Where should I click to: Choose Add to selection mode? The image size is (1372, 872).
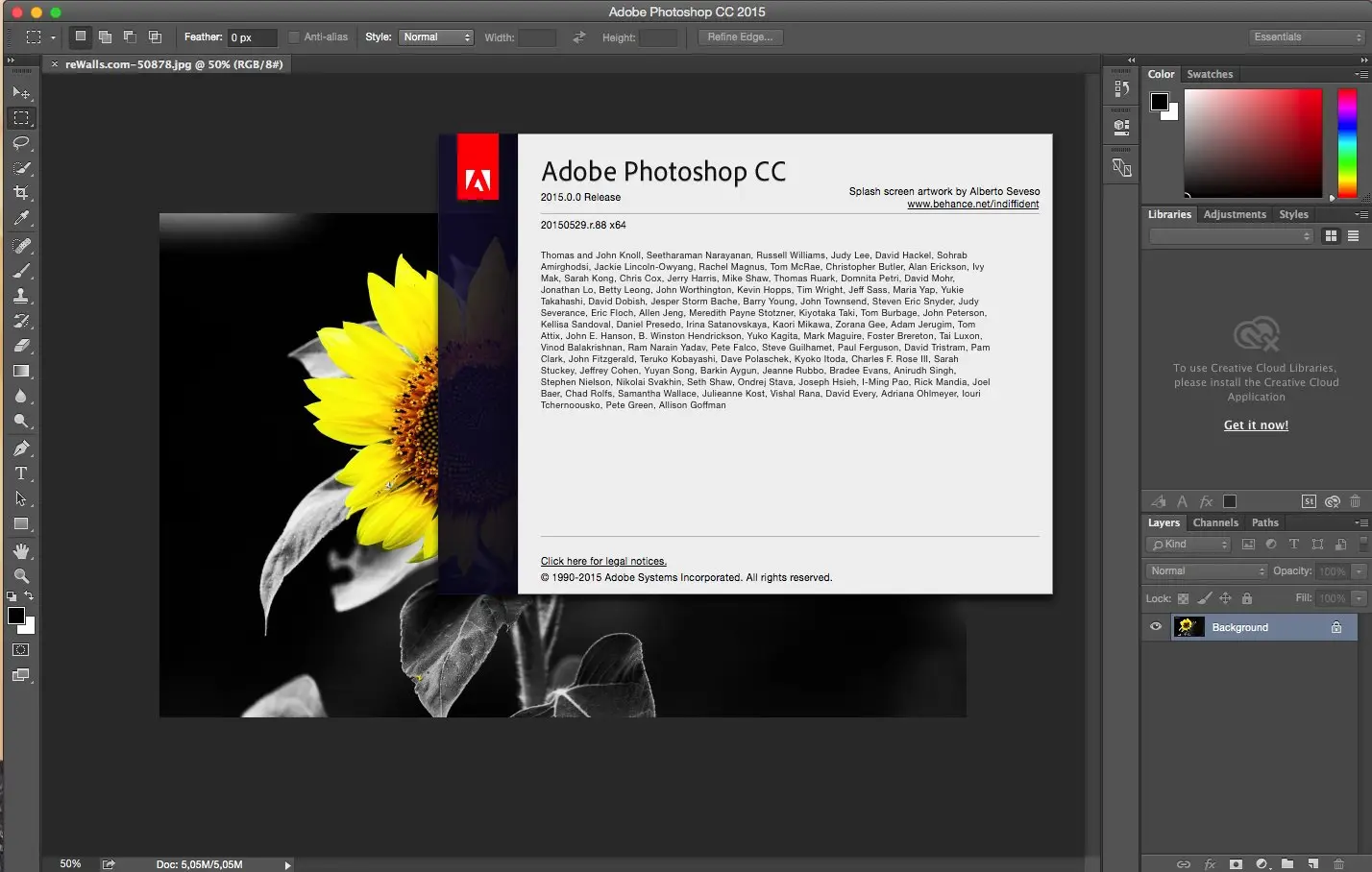[105, 37]
